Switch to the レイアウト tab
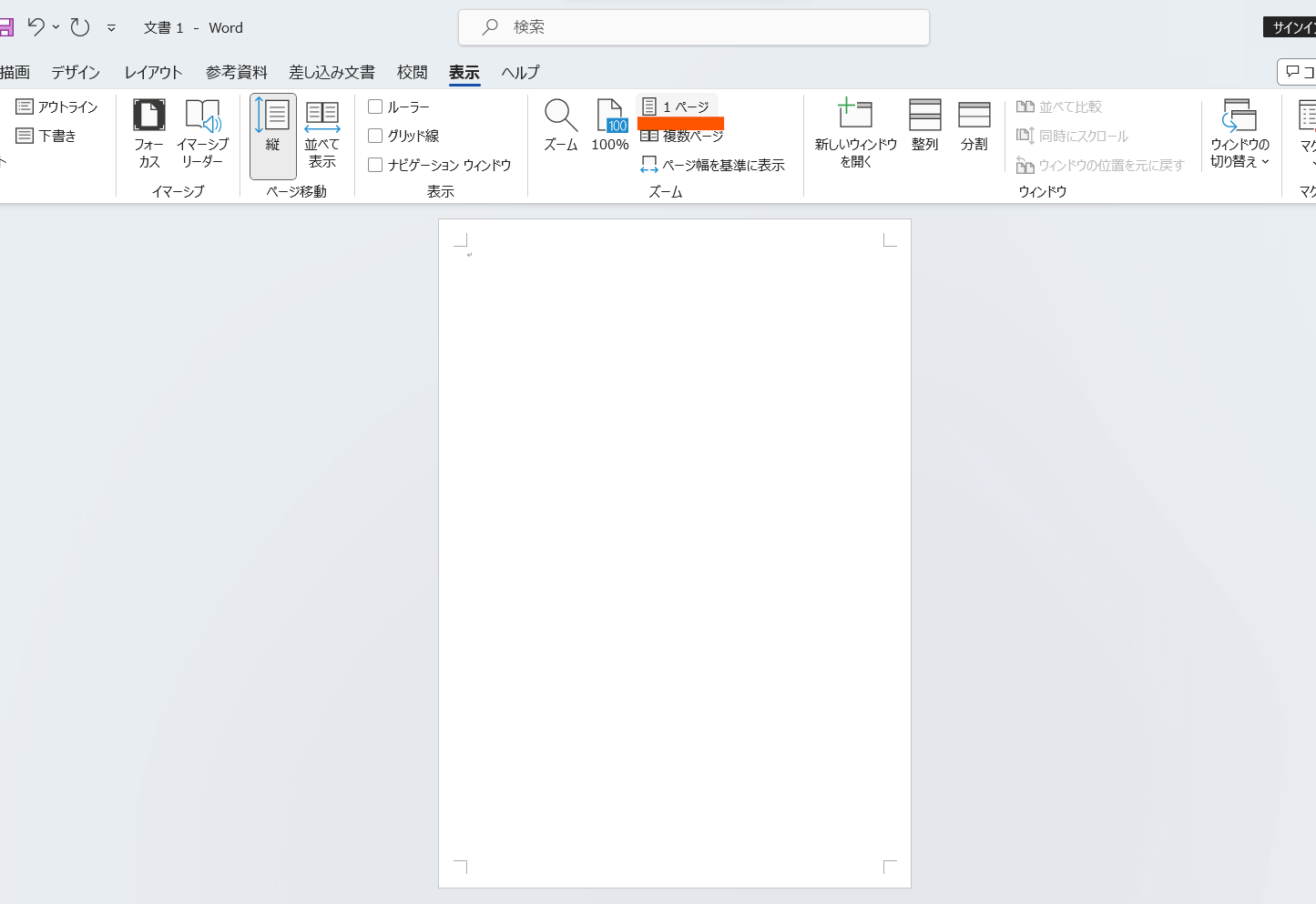Screen dimensions: 1316x904 coord(153,72)
